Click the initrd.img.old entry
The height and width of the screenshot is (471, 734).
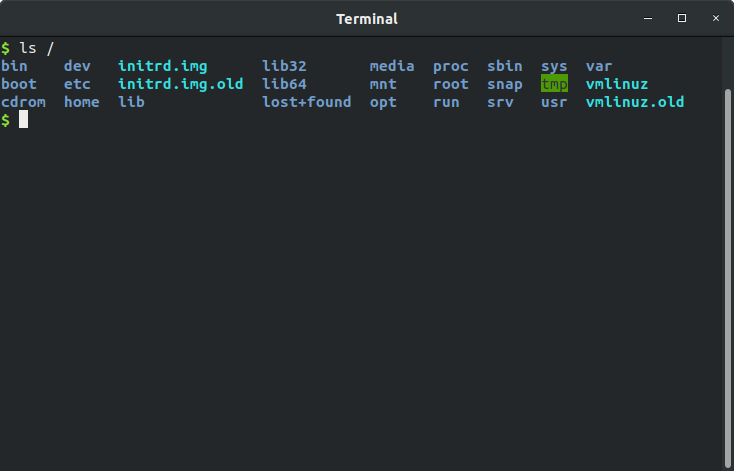180,84
